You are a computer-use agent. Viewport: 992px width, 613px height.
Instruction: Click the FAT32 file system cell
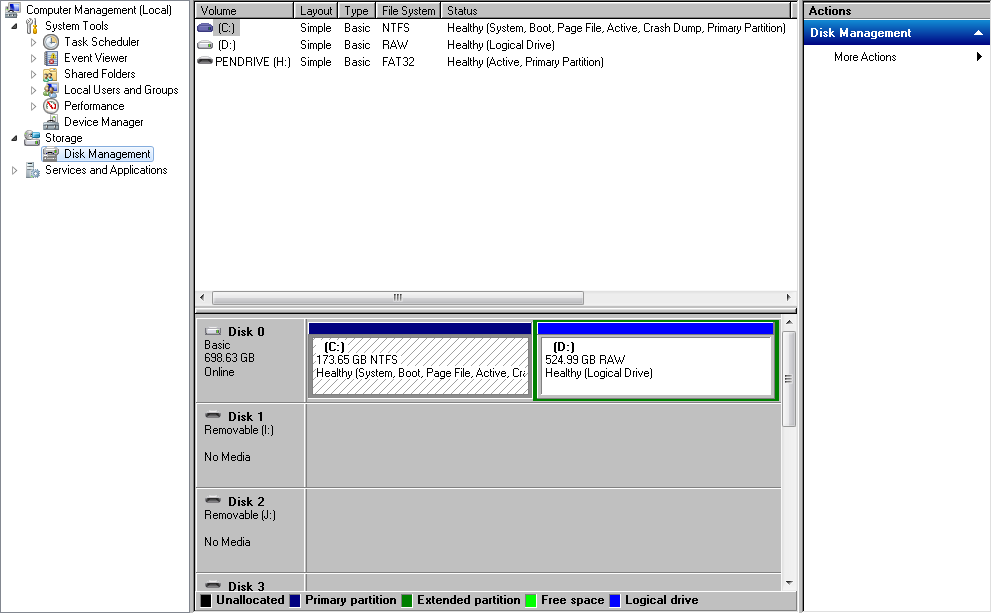pos(398,62)
